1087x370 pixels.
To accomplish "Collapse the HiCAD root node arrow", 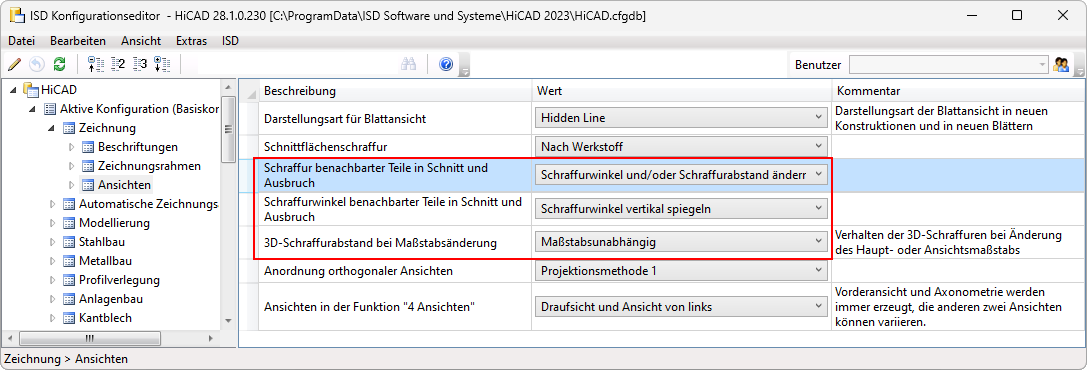I will [14, 90].
